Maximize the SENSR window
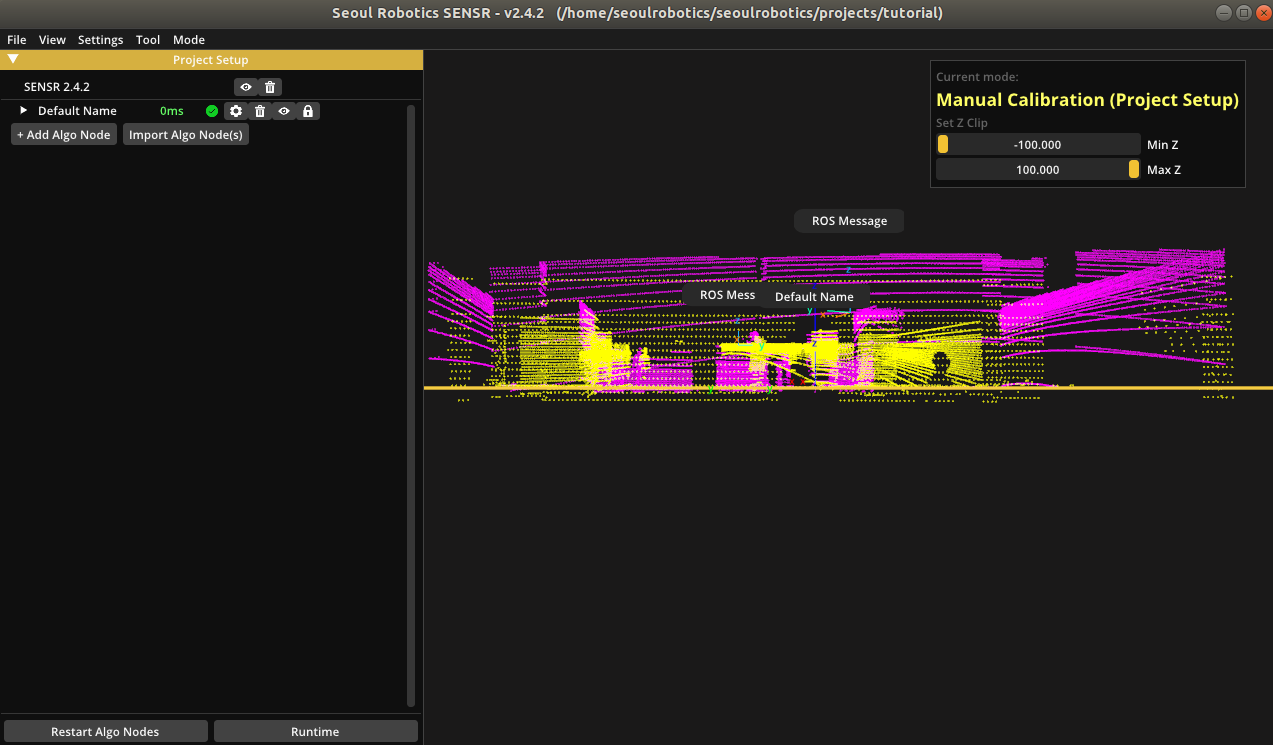1273x745 pixels. (1243, 13)
